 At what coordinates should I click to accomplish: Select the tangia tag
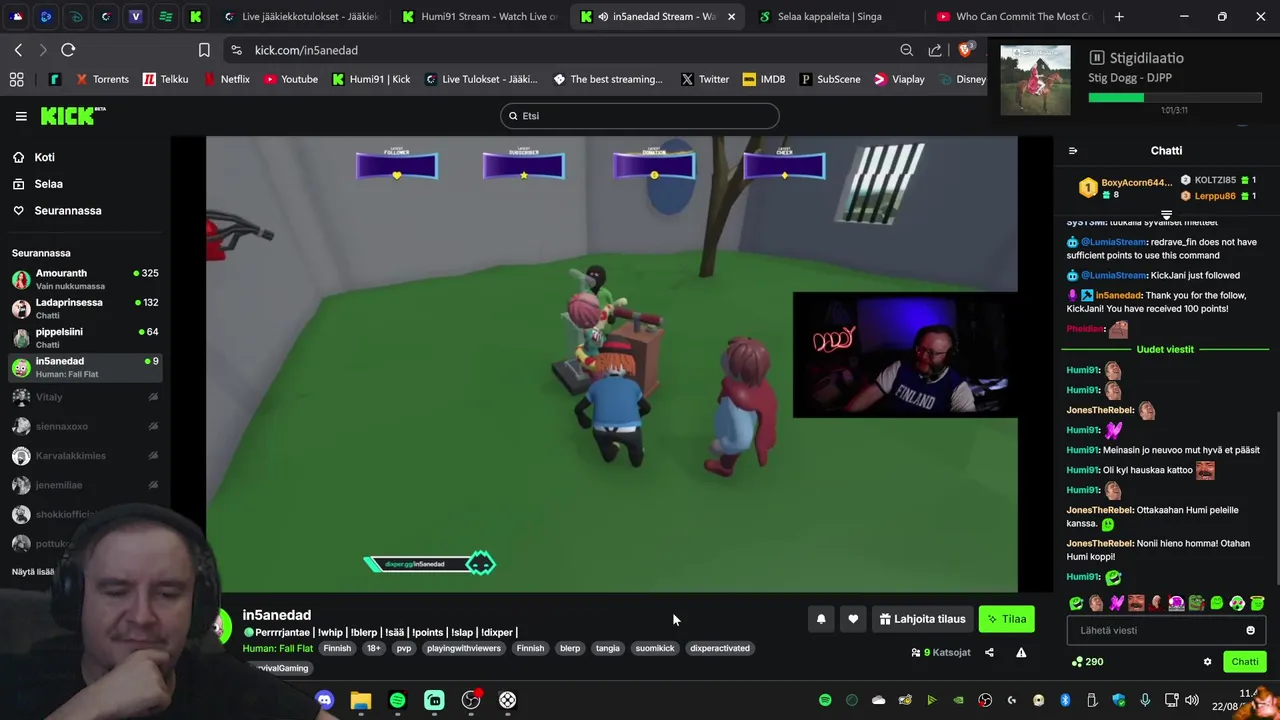coord(608,648)
